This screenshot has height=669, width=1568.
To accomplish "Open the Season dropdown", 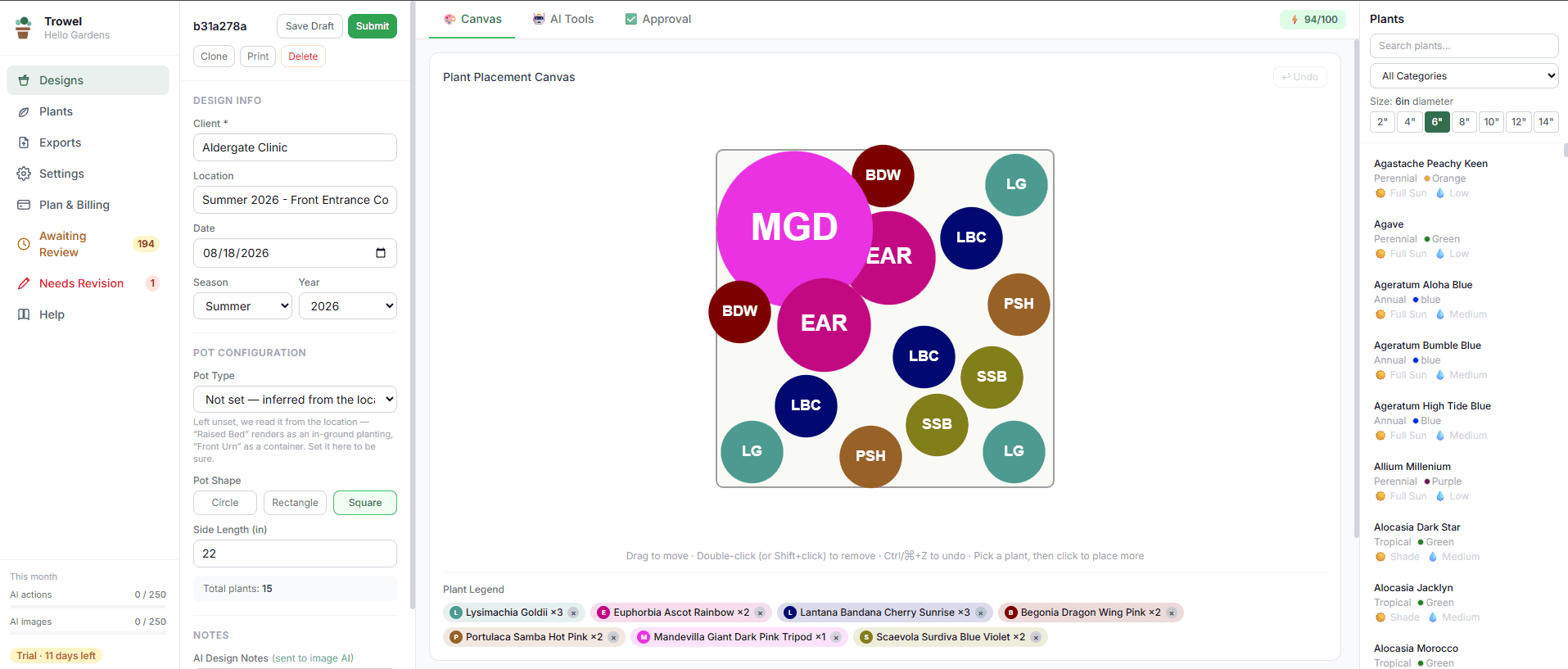I will point(242,306).
